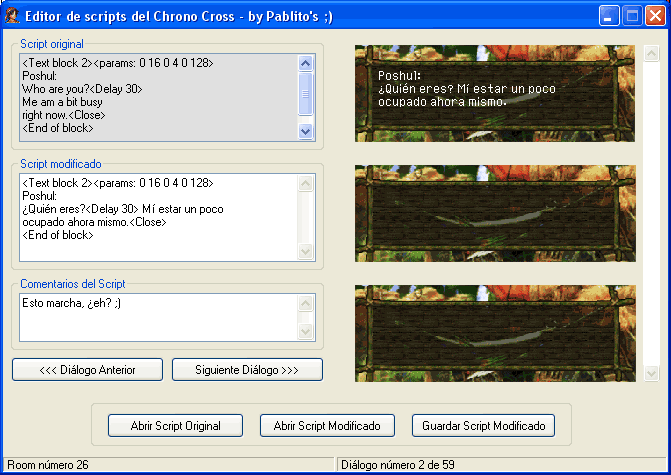Maximize the editor window
Image resolution: width=671 pixels, height=475 pixels.
tap(632, 16)
